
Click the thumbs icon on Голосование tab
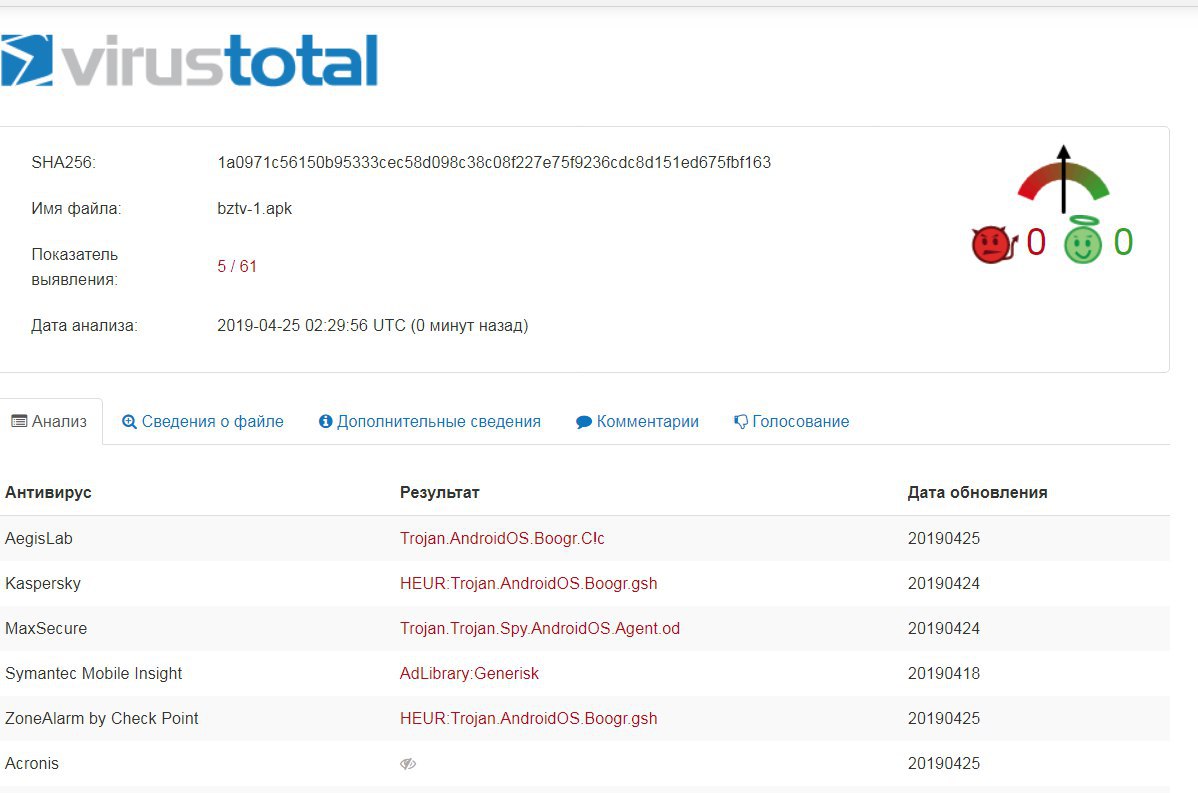pos(740,422)
